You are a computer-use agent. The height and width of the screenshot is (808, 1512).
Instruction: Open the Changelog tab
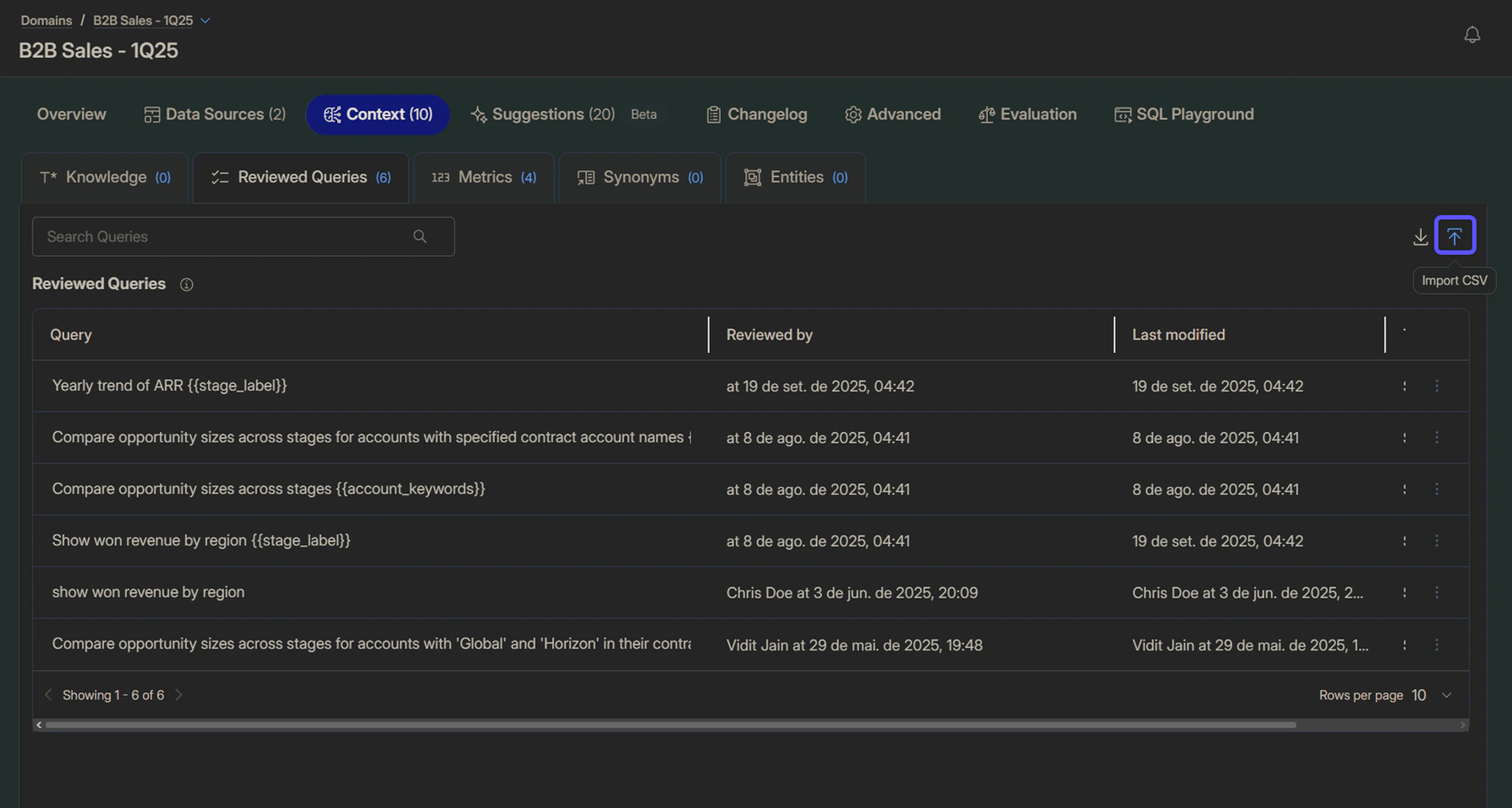pos(756,115)
